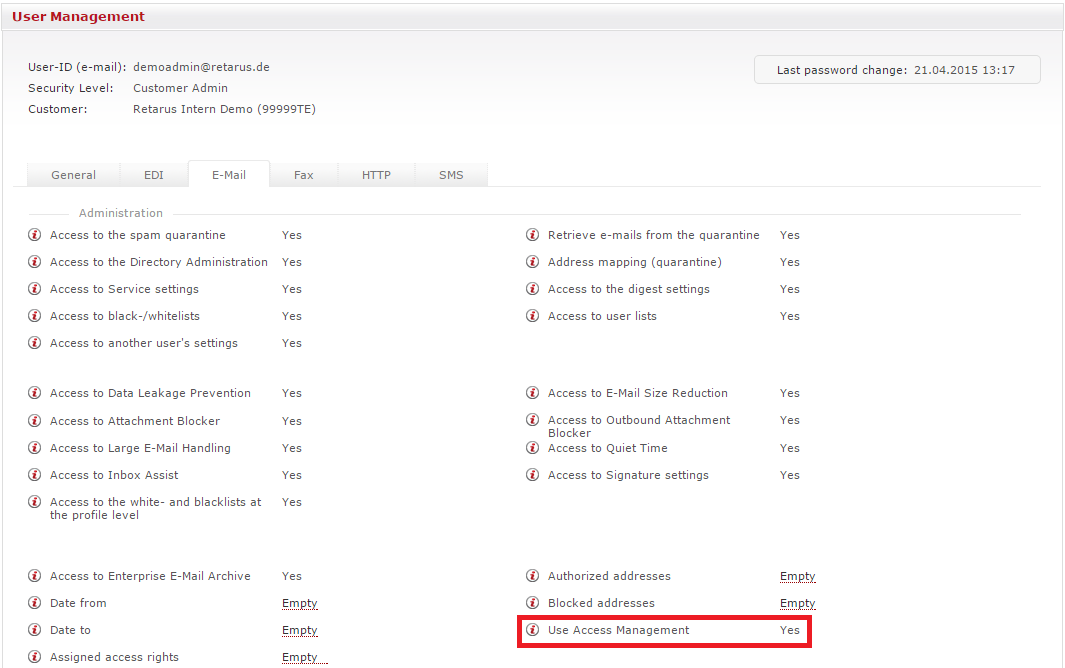Click info icon for Access to Signature settings
Image resolution: width=1065 pixels, height=668 pixels.
click(x=533, y=475)
